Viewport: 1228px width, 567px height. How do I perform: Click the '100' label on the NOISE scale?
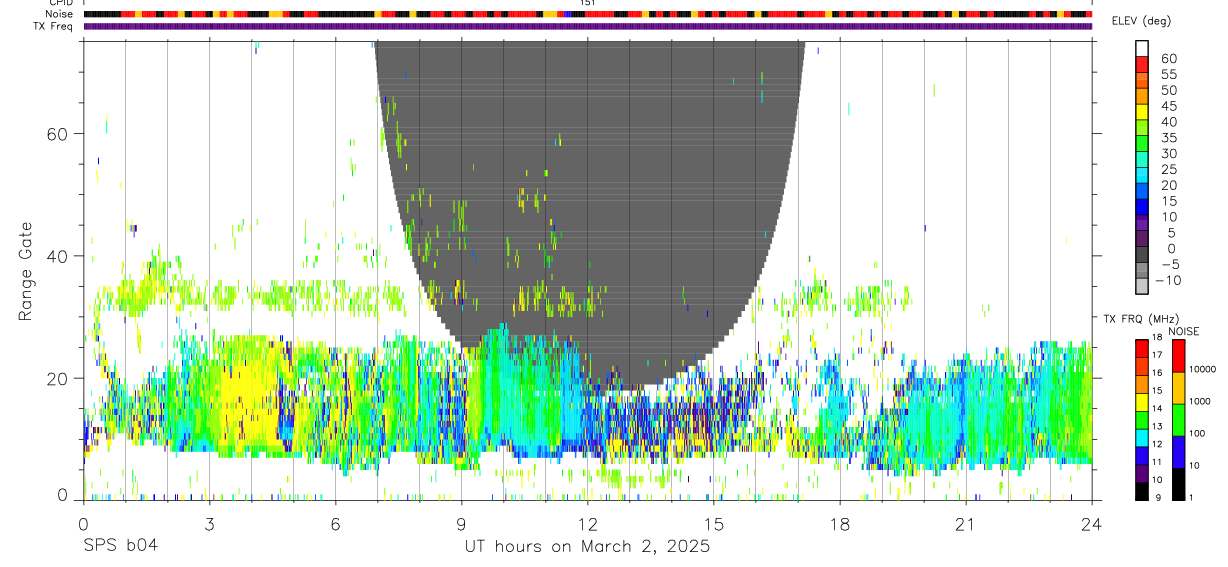point(1198,433)
